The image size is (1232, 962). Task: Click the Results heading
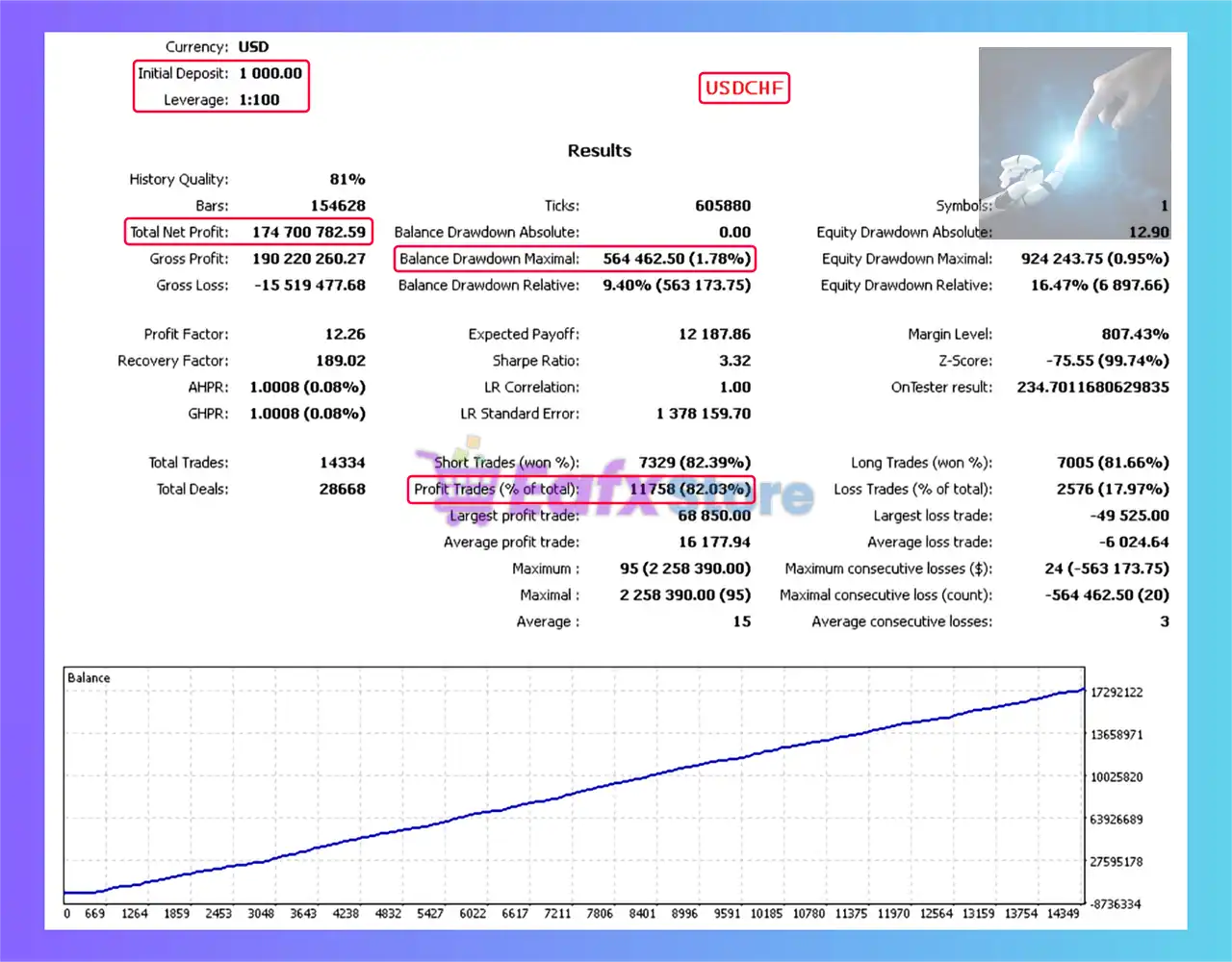tap(600, 150)
